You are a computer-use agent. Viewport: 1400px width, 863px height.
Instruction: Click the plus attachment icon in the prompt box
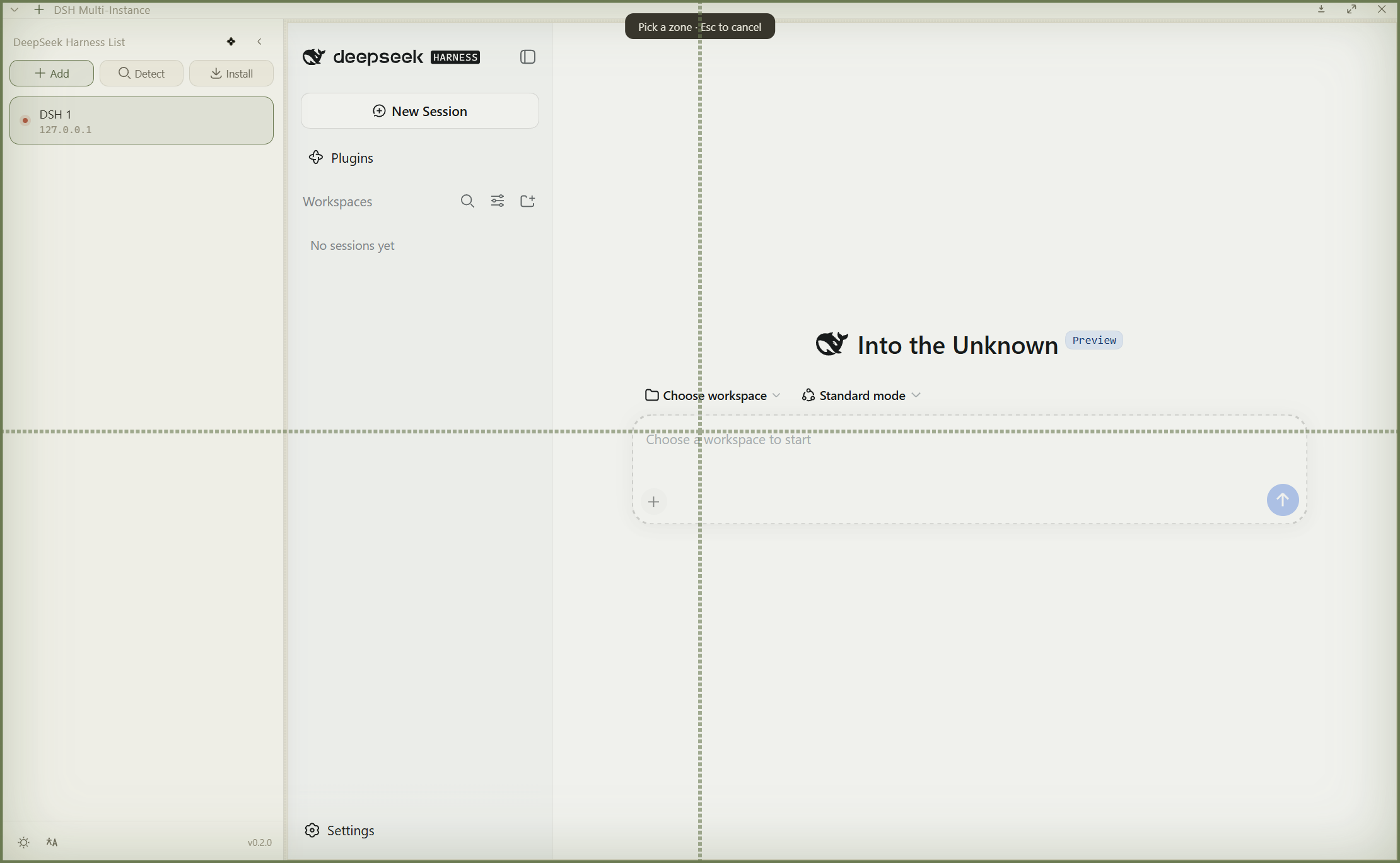(654, 502)
